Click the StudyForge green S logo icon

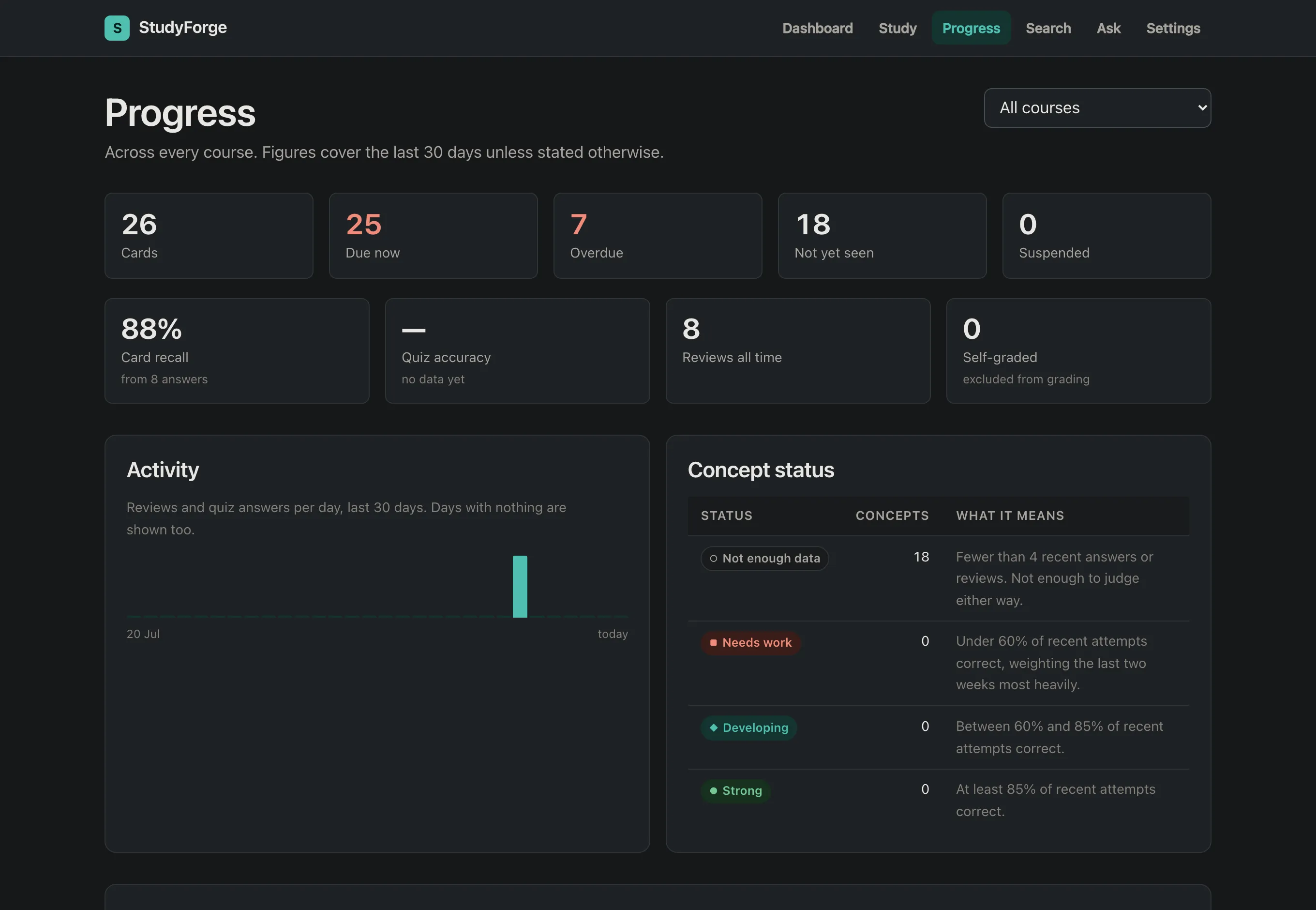coord(117,28)
